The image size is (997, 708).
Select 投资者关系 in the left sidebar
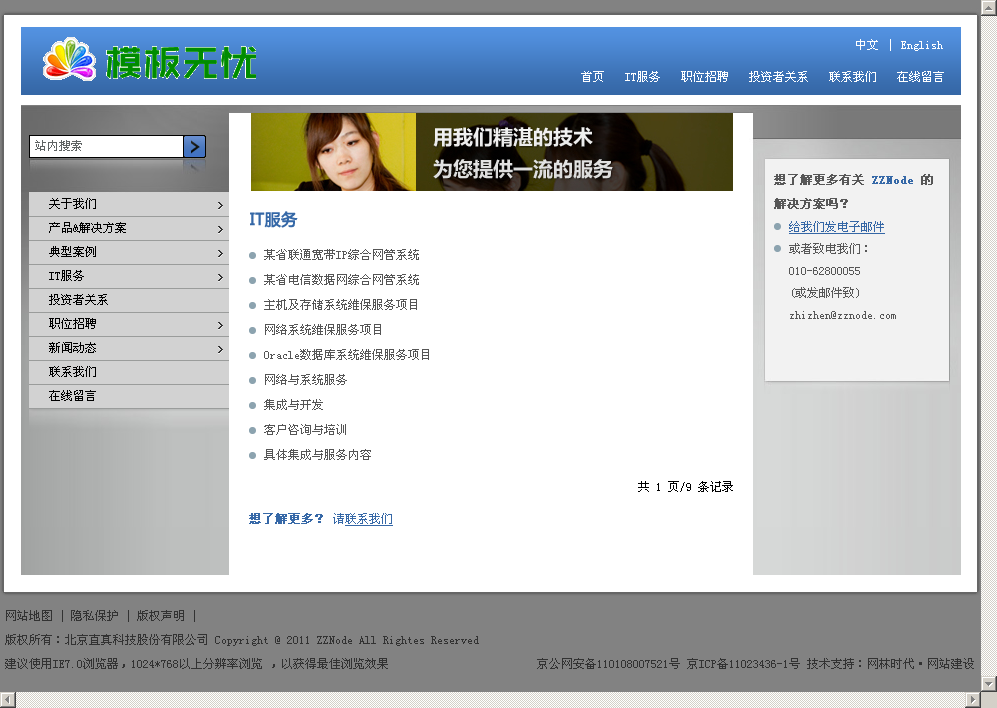[x=78, y=300]
